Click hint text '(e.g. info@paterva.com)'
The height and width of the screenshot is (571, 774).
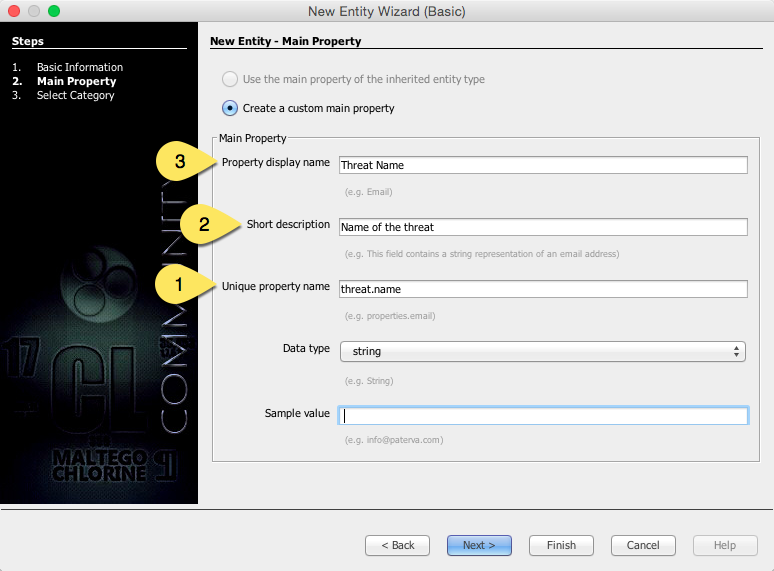point(394,440)
